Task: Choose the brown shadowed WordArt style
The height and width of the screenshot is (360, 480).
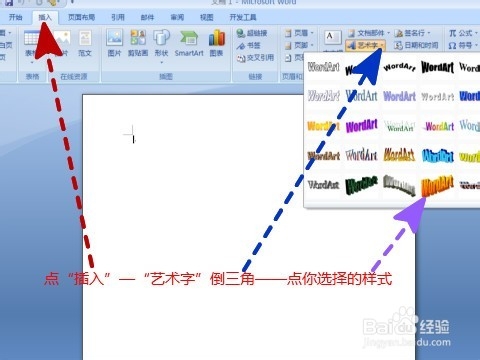Action: click(324, 155)
